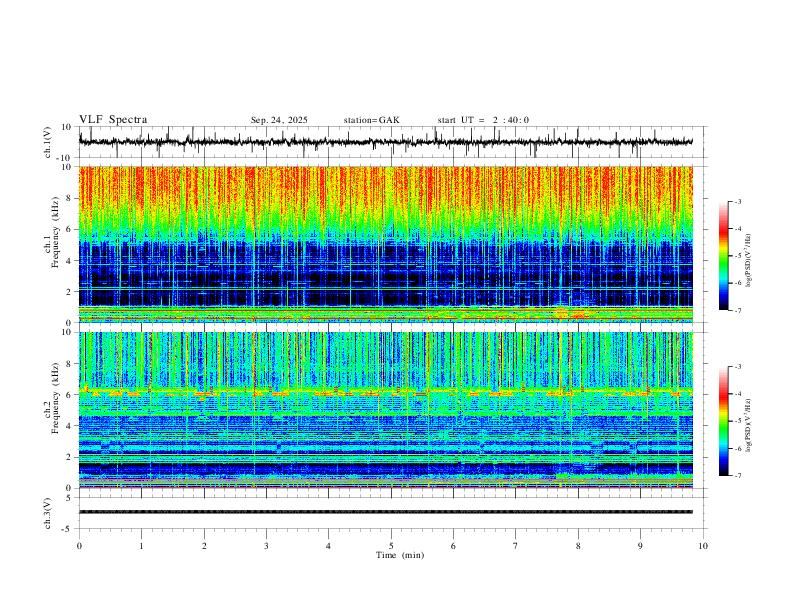Click the ch.1 spectrogram's red high-frequency band

(x=386, y=189)
